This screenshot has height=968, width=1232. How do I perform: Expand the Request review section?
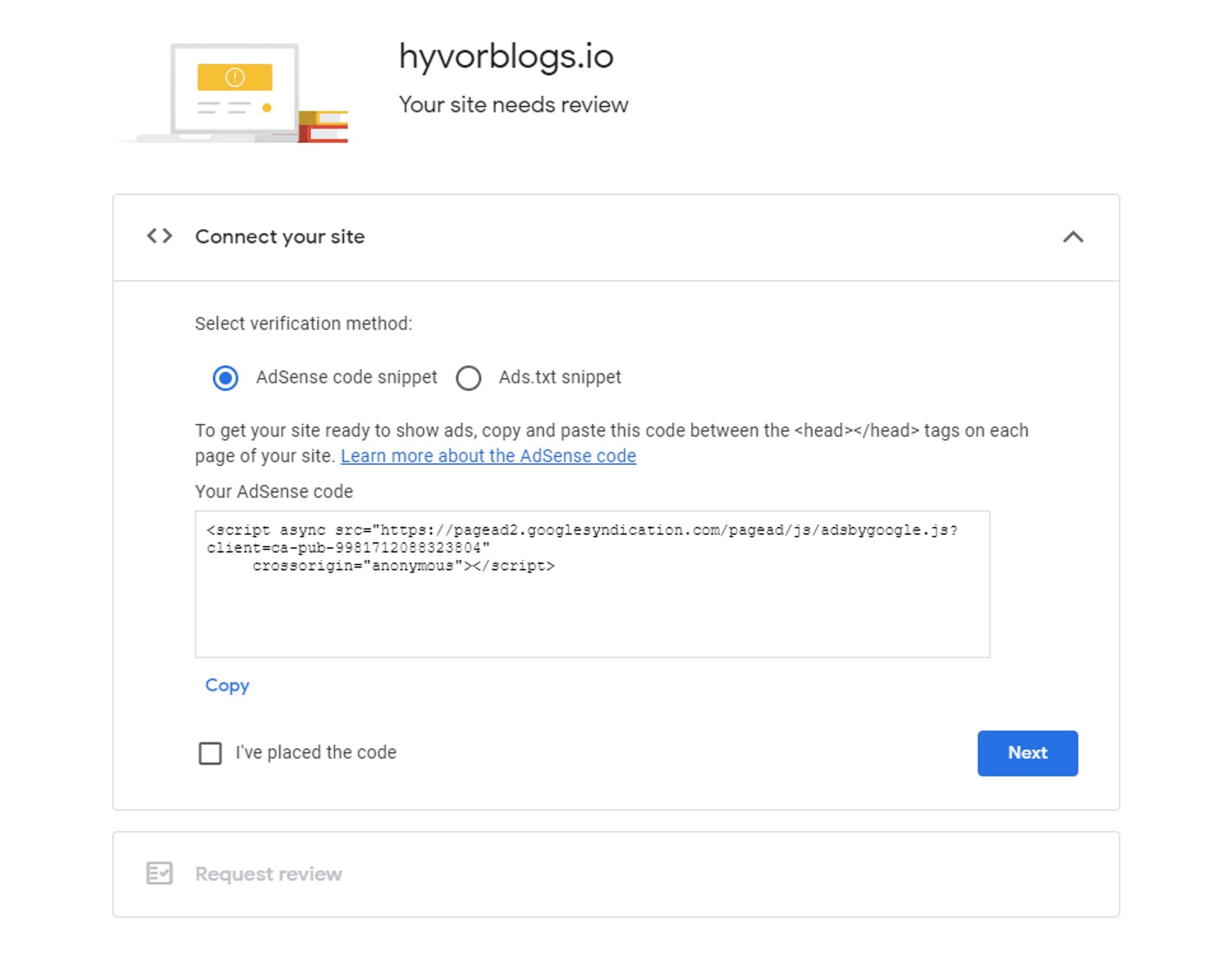click(x=616, y=874)
